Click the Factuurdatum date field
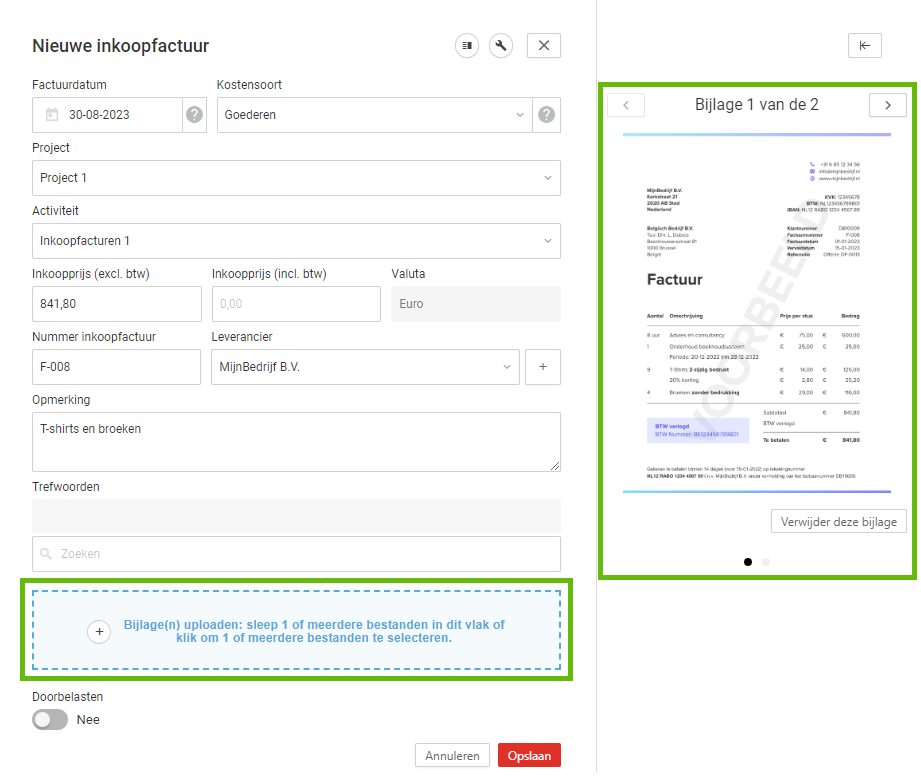 (x=107, y=115)
